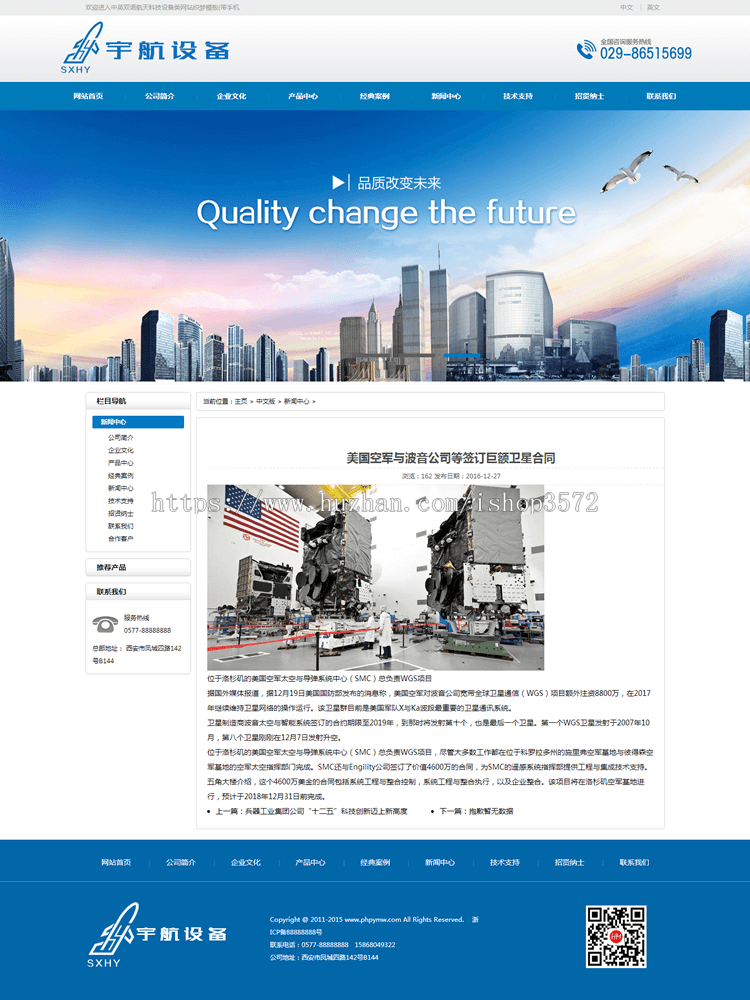Image resolution: width=750 pixels, height=1000 pixels.
Task: Click hotline number 029-86515699
Action: tap(645, 54)
